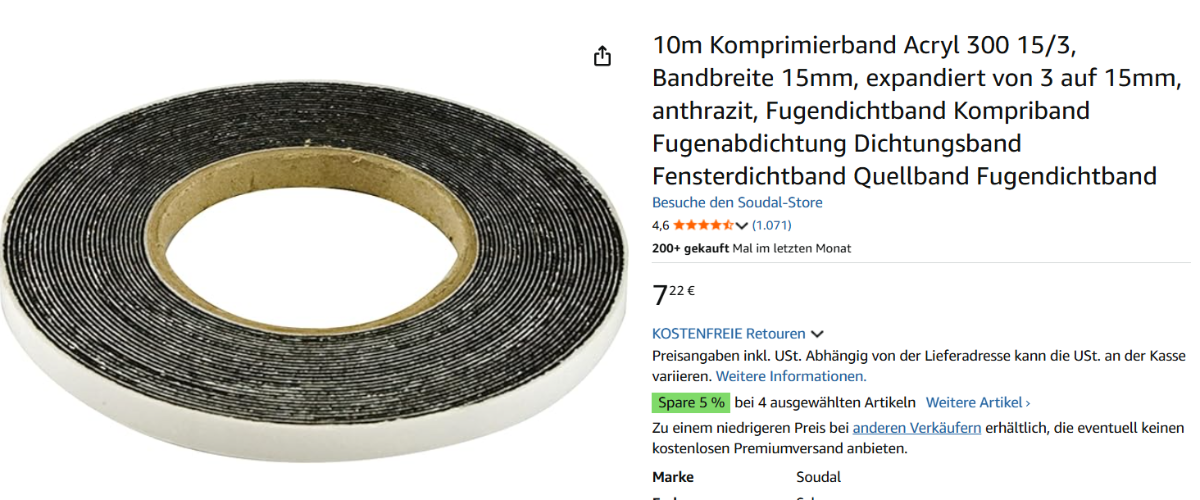Visit the Soudal-Store link
This screenshot has width=1200, height=500.
(x=737, y=203)
